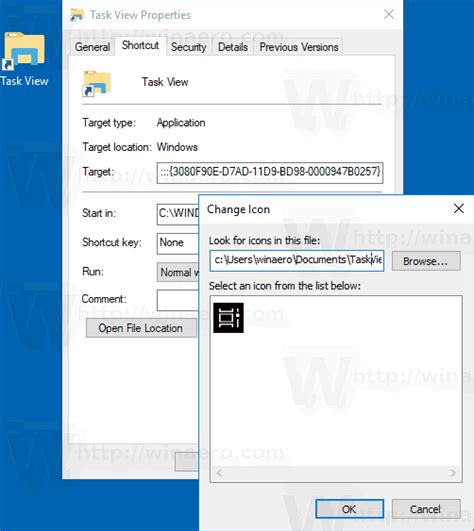474x531 pixels.
Task: Open the Security tab
Action: coord(189,47)
